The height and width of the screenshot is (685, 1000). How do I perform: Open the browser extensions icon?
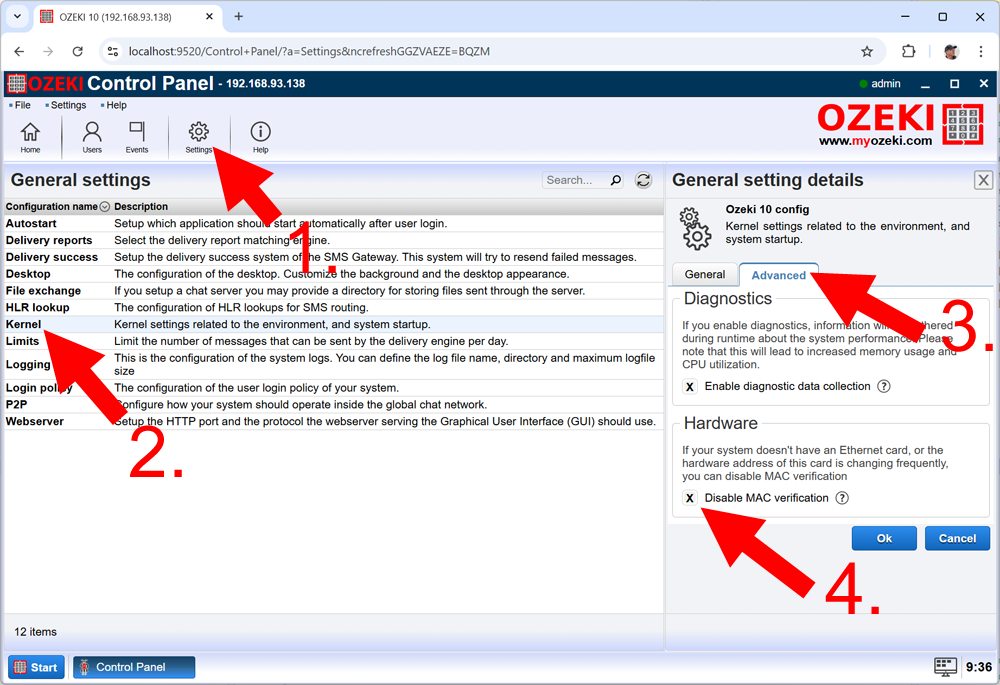pos(908,52)
